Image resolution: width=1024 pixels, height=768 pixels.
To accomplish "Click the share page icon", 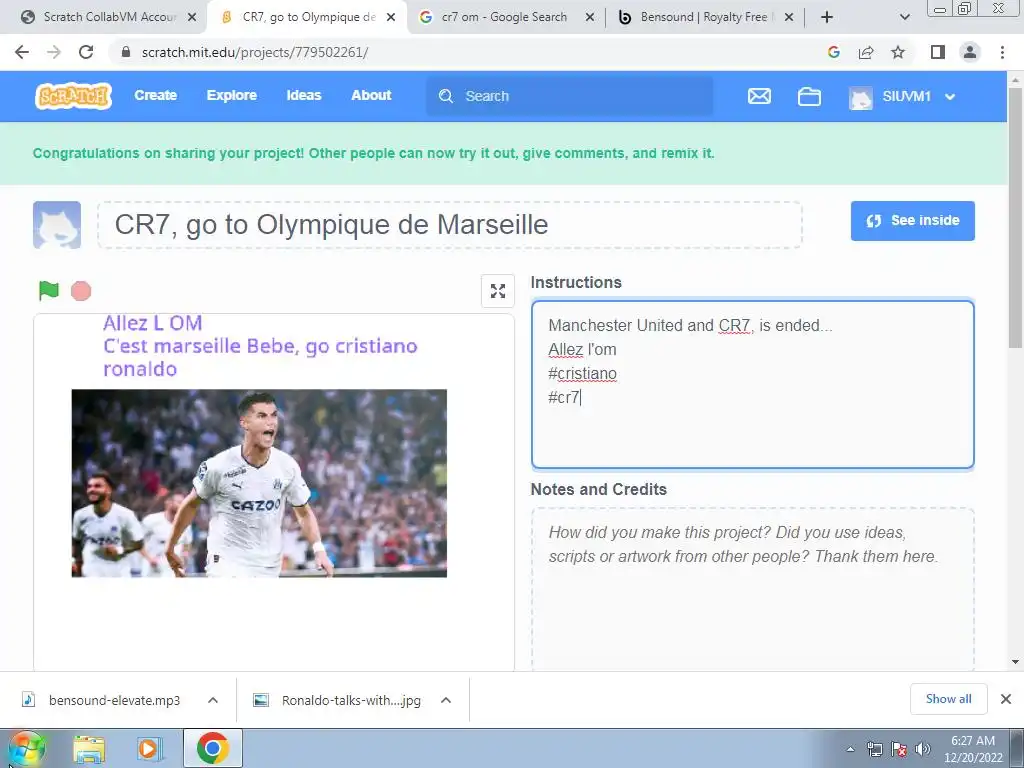I will [866, 52].
